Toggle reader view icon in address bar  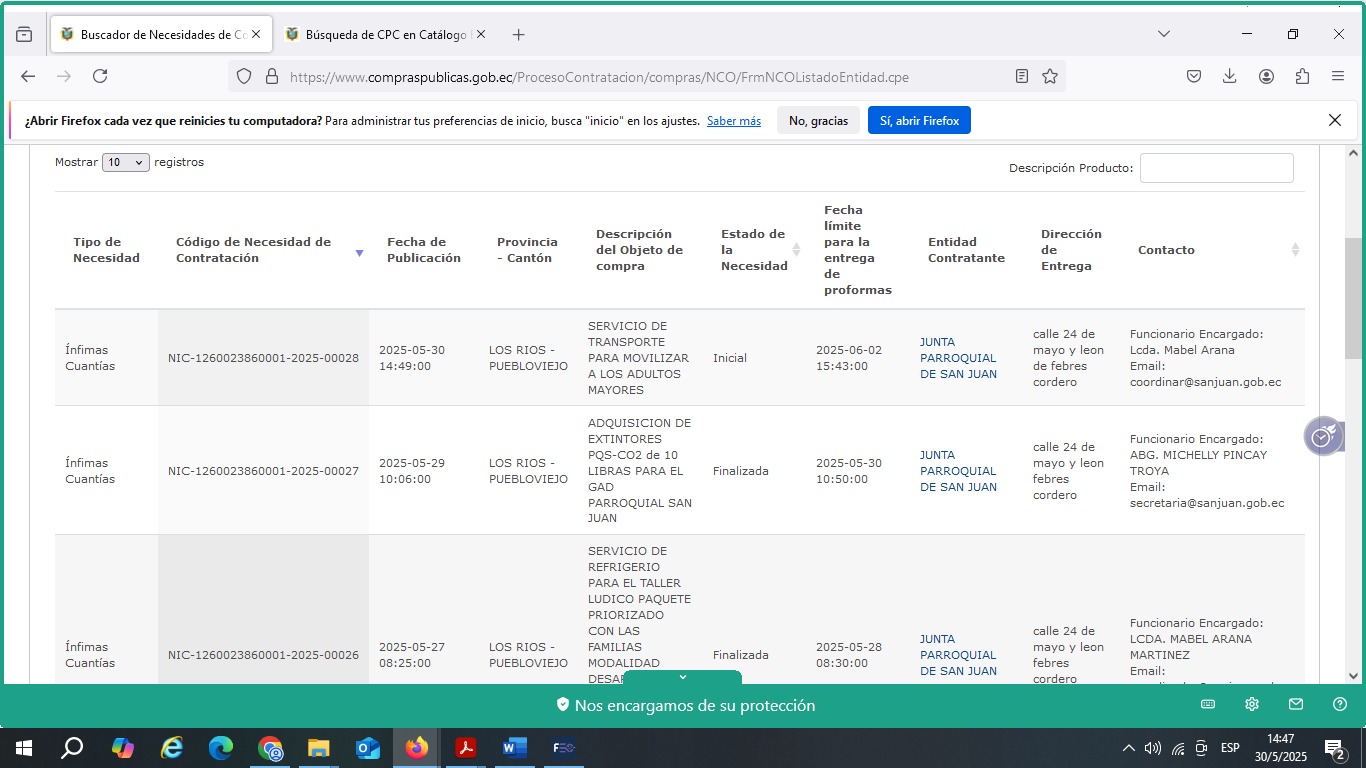click(x=1021, y=76)
